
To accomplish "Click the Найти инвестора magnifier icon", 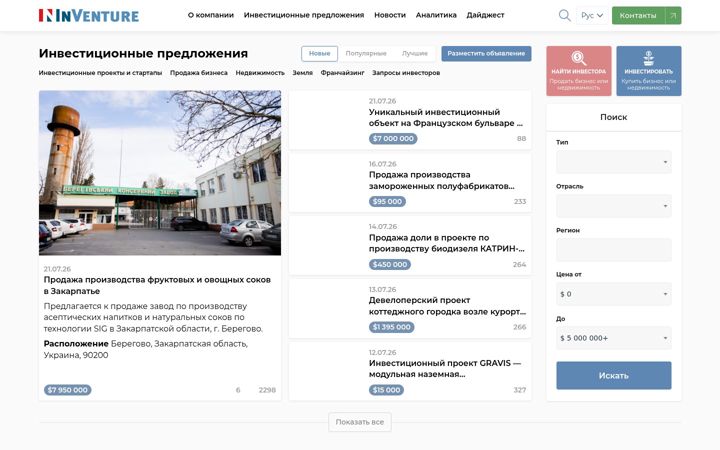I will pyautogui.click(x=579, y=58).
